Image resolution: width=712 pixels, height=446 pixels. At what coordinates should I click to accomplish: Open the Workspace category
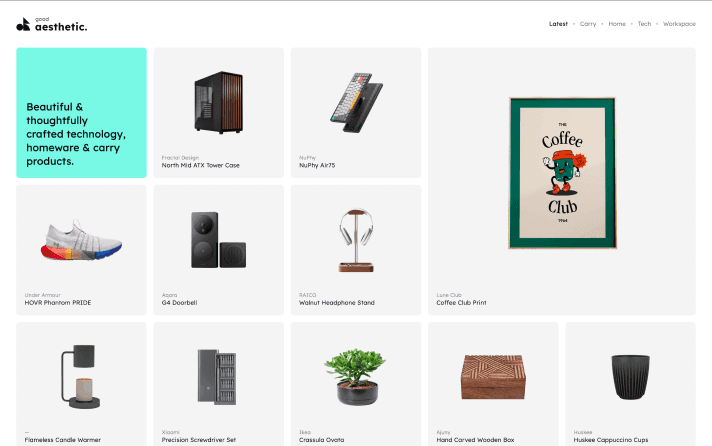pos(679,24)
